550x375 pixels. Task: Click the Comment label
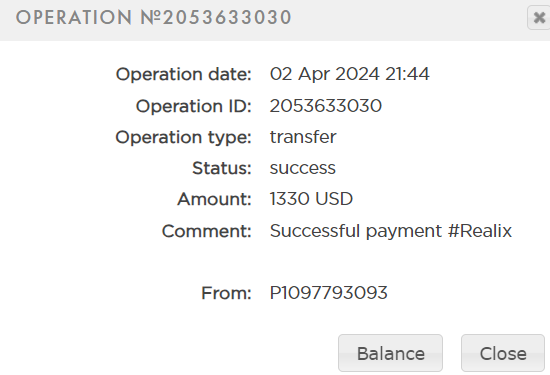207,231
